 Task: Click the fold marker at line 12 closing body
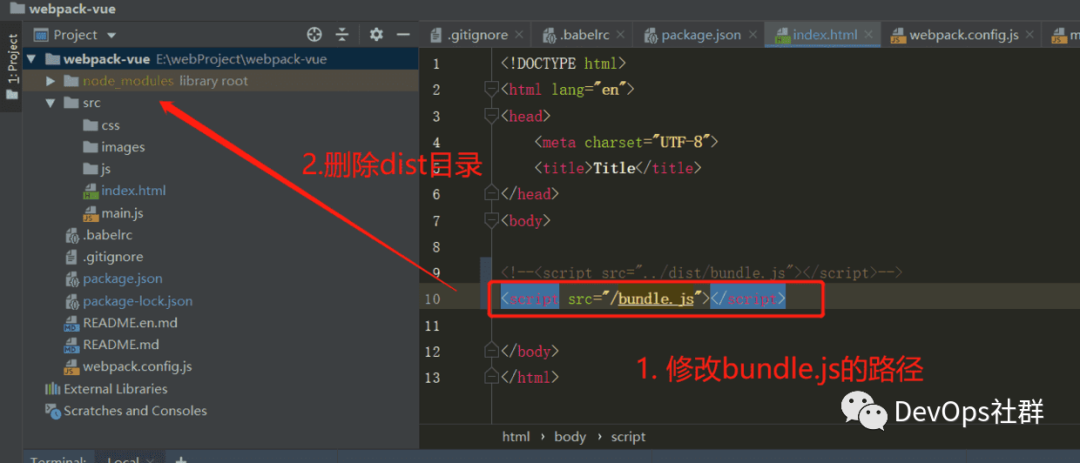[x=491, y=351]
